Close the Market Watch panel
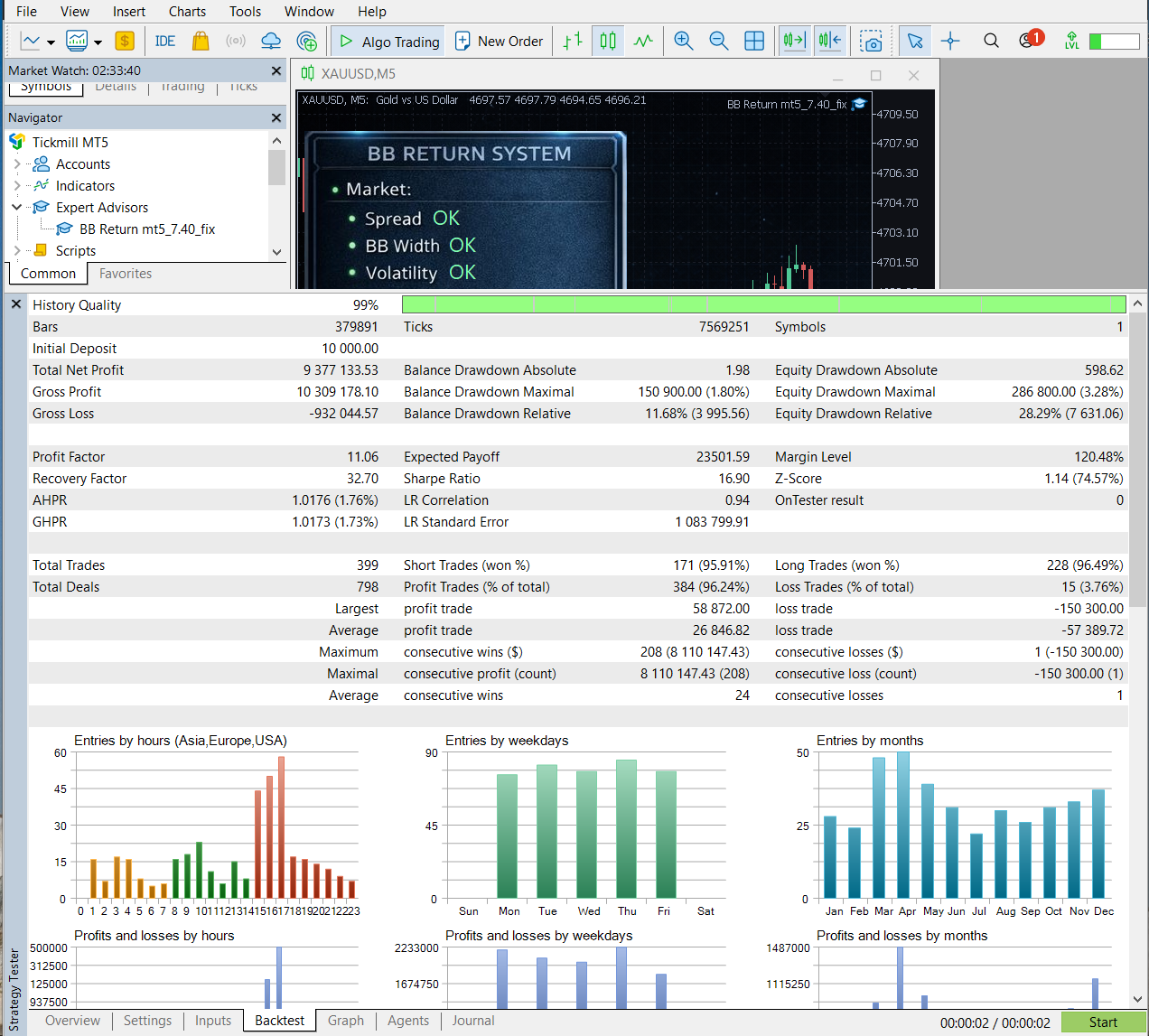The width and height of the screenshot is (1149, 1036). pyautogui.click(x=276, y=70)
